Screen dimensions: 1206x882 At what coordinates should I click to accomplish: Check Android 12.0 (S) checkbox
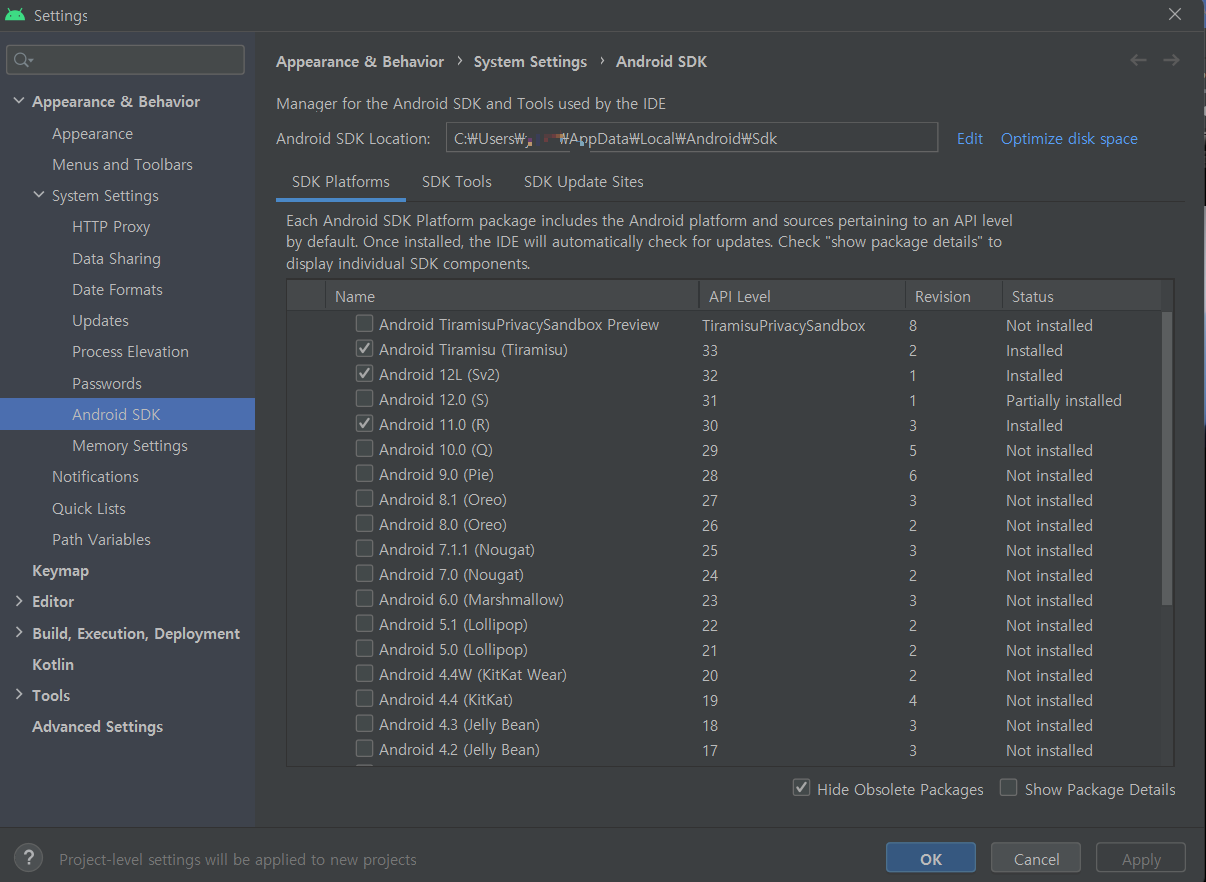[365, 399]
